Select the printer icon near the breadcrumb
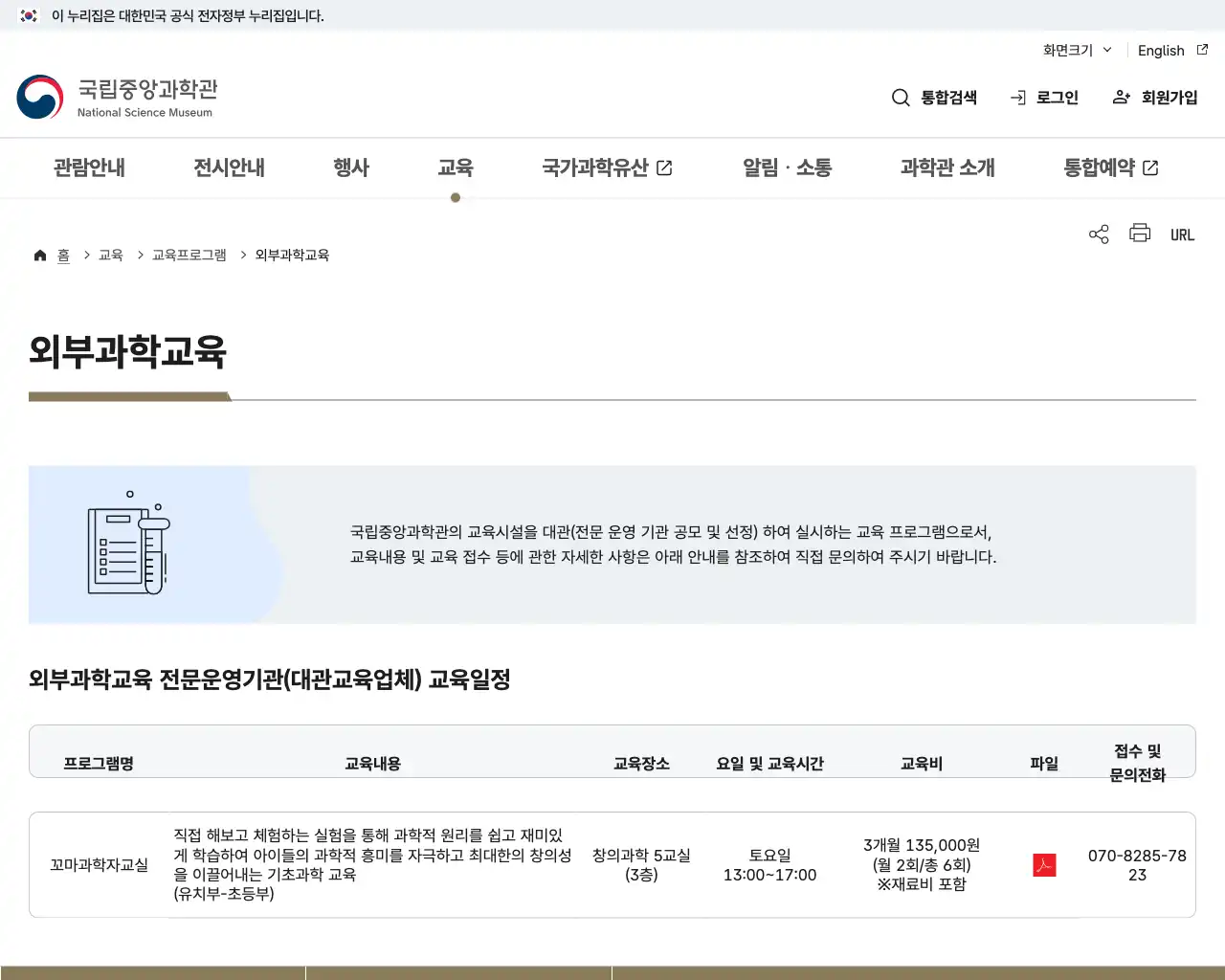Screen dimensions: 1225x980 coord(1139,233)
